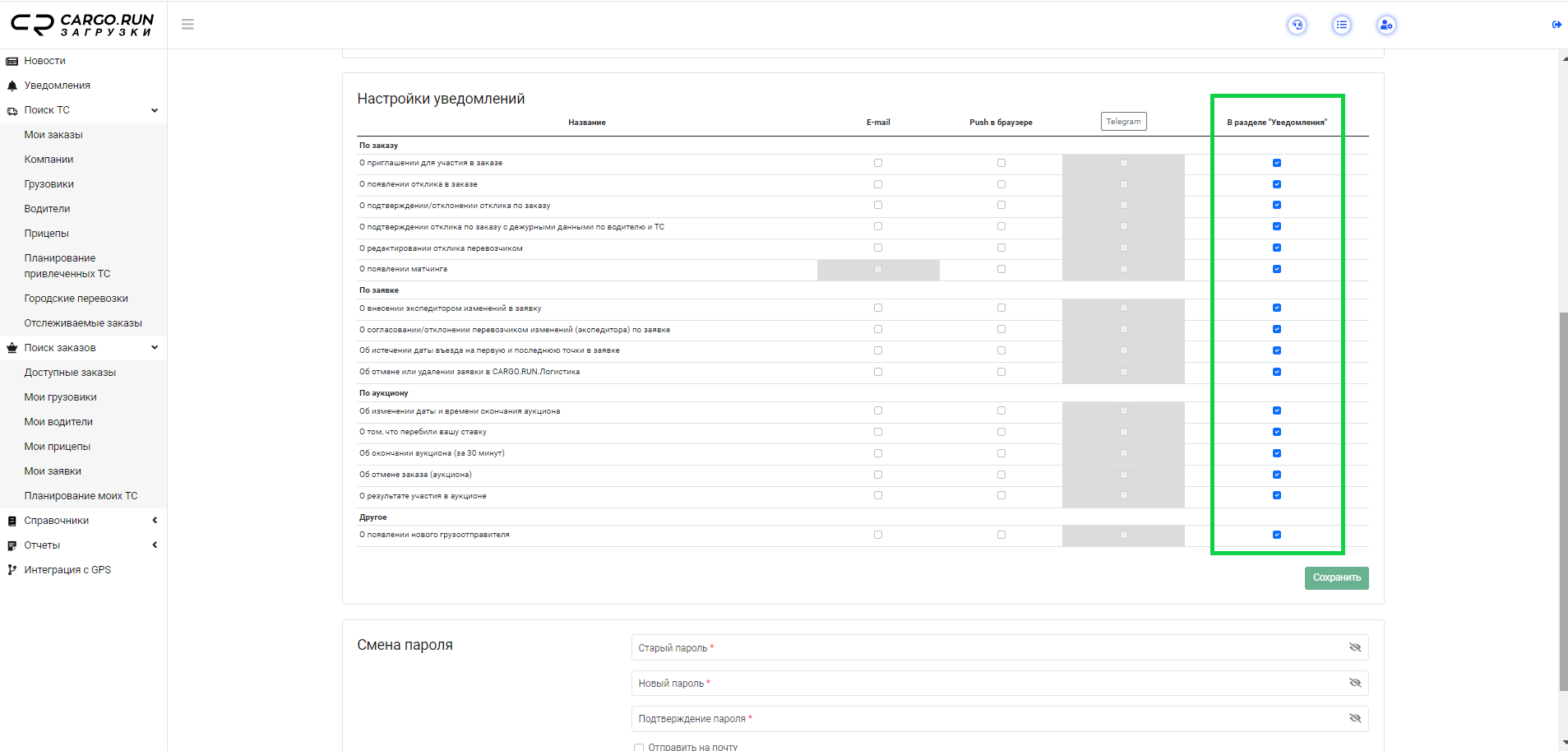Open Планирование привлеченных ТС
Screen dimensions: 1568x751
click(x=67, y=266)
